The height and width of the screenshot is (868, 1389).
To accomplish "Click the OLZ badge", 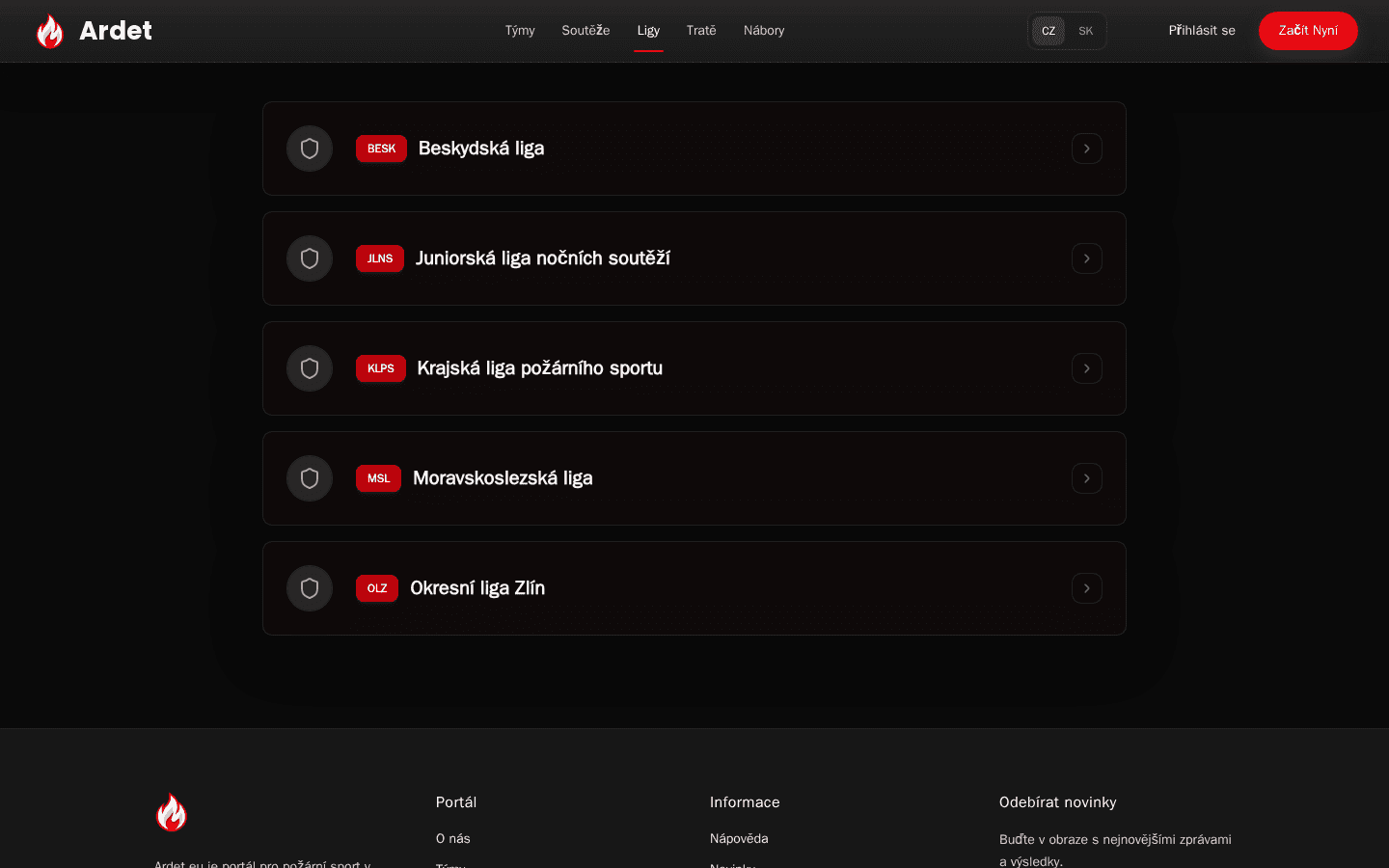I will pyautogui.click(x=377, y=588).
